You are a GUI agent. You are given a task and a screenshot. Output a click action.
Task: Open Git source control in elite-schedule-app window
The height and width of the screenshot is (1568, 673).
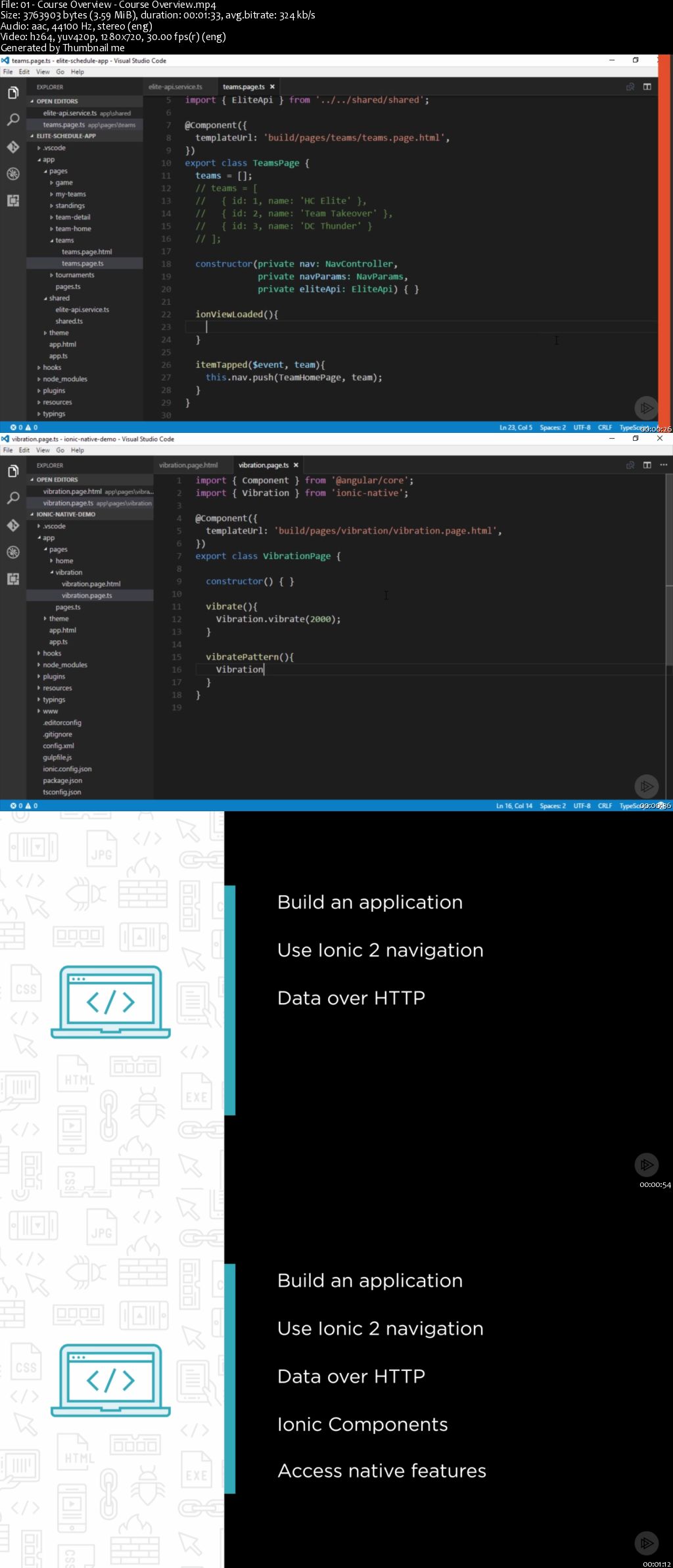tap(12, 146)
